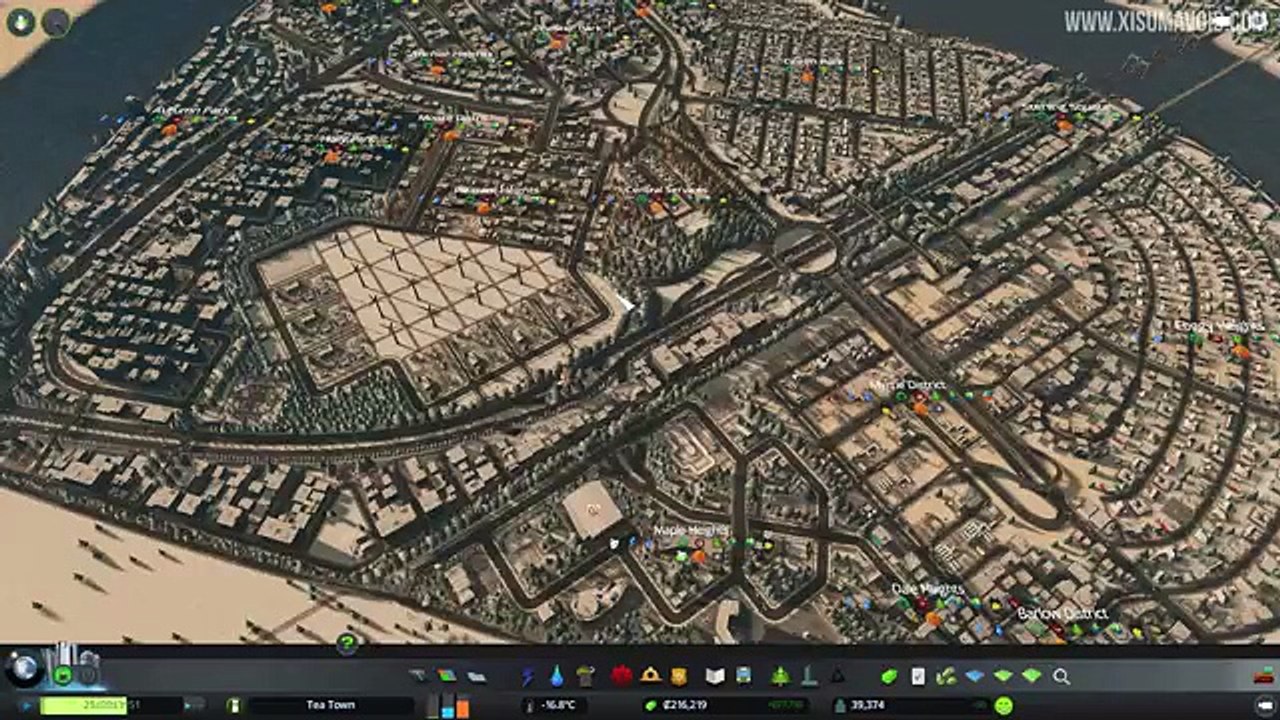Open the city information icon beside Tea Town
Image resolution: width=1280 pixels, height=720 pixels.
point(234,705)
